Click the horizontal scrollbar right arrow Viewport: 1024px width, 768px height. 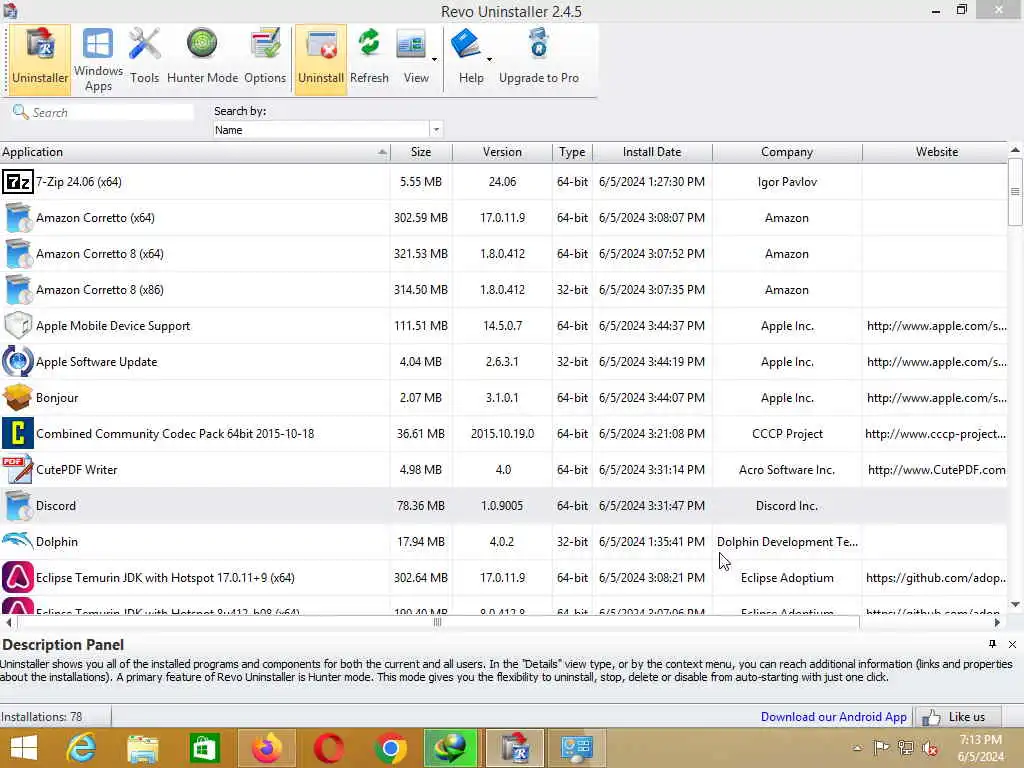click(997, 622)
